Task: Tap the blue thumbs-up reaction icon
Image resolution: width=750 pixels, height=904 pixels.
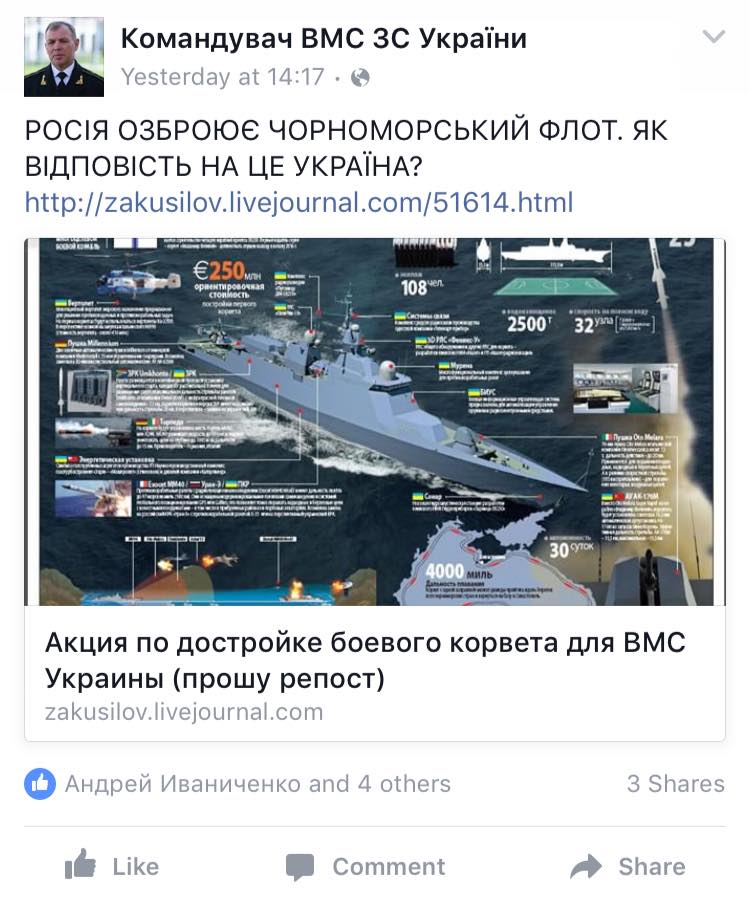Action: (x=40, y=784)
